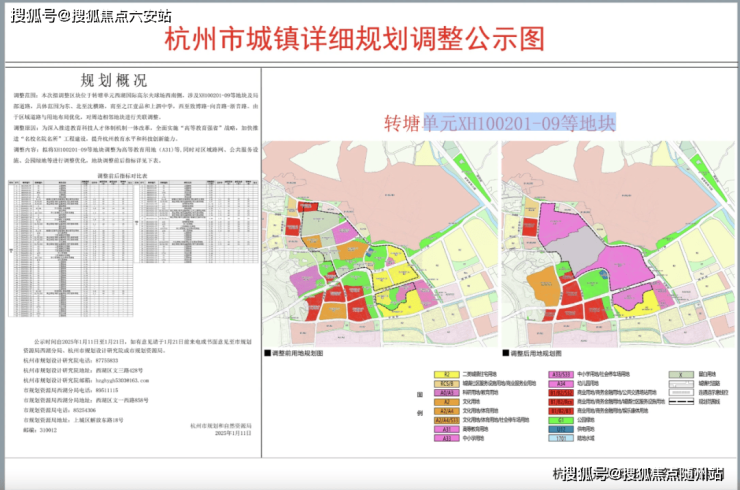This screenshot has height=490, width=740.
Task: Click the 规划概况 section heading
Action: pyautogui.click(x=130, y=81)
